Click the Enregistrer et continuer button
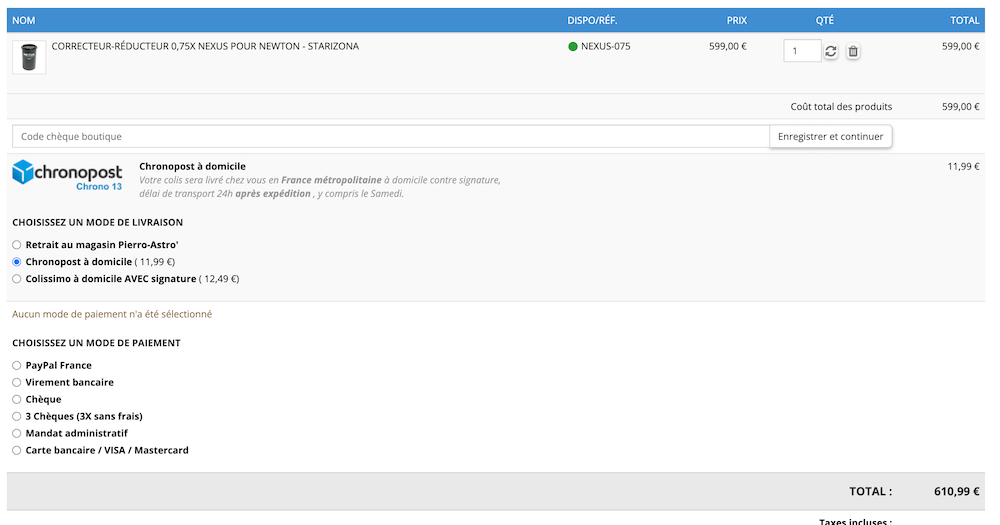Screen dimensions: 1000x525 tap(830, 137)
